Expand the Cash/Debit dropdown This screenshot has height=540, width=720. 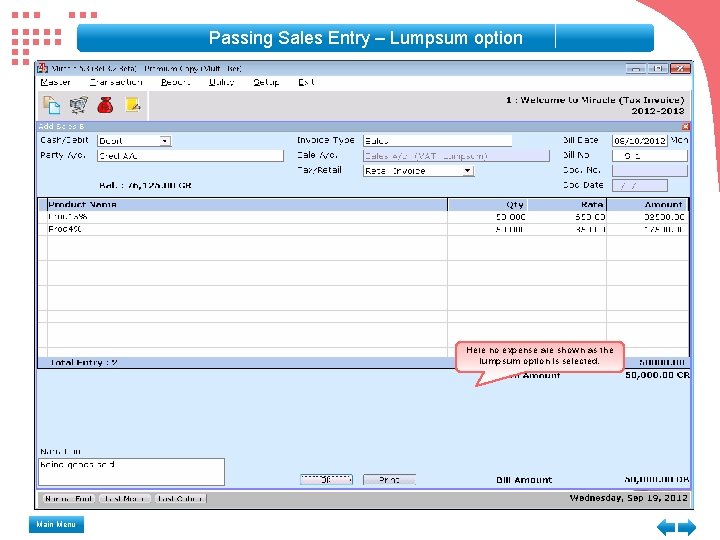tap(165, 141)
